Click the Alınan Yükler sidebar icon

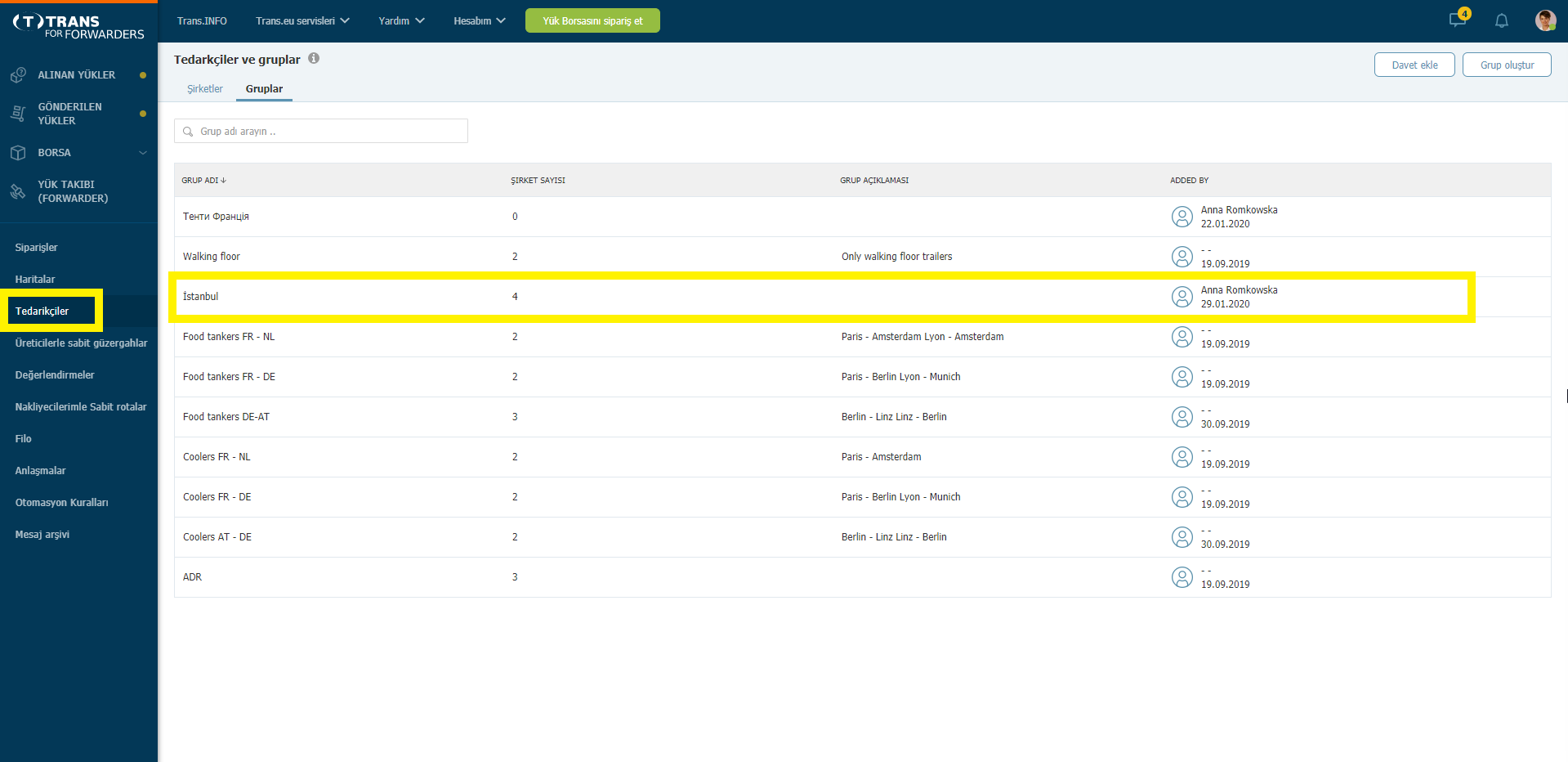pos(18,75)
